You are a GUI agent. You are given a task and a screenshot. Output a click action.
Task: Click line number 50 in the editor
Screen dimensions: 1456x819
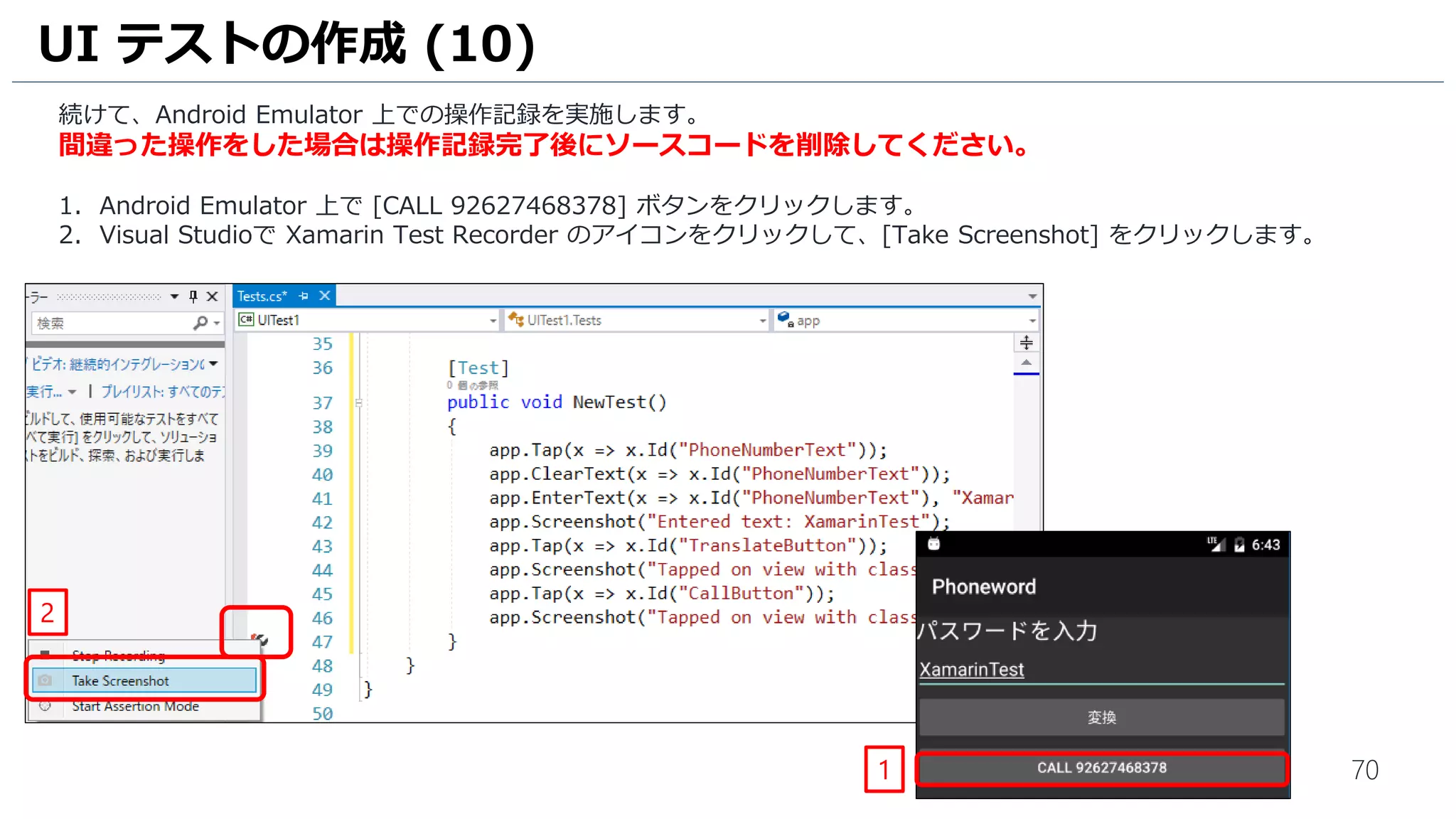click(322, 713)
